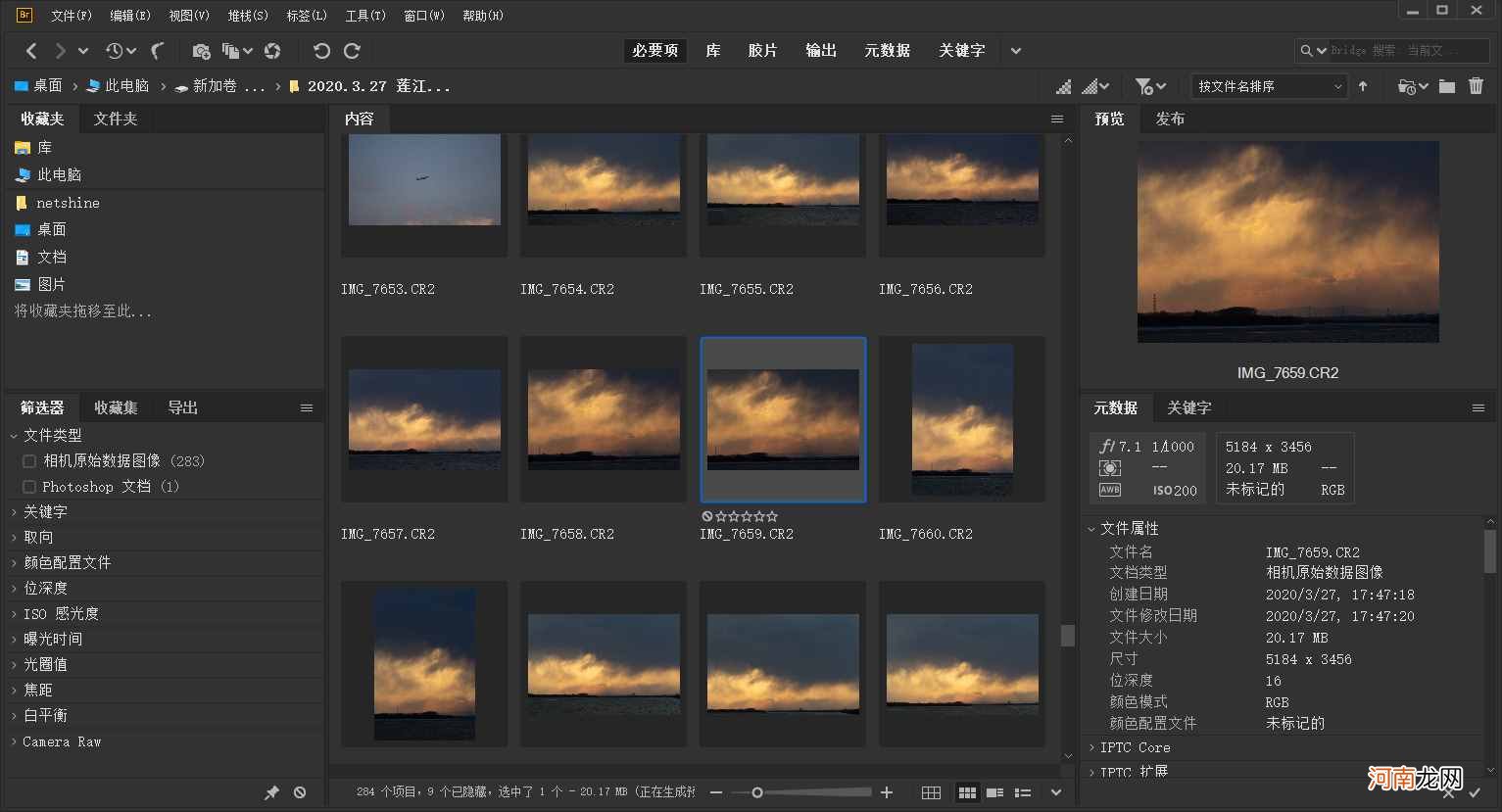Open content panel menu icon
This screenshot has width=1502, height=812.
point(1057,119)
